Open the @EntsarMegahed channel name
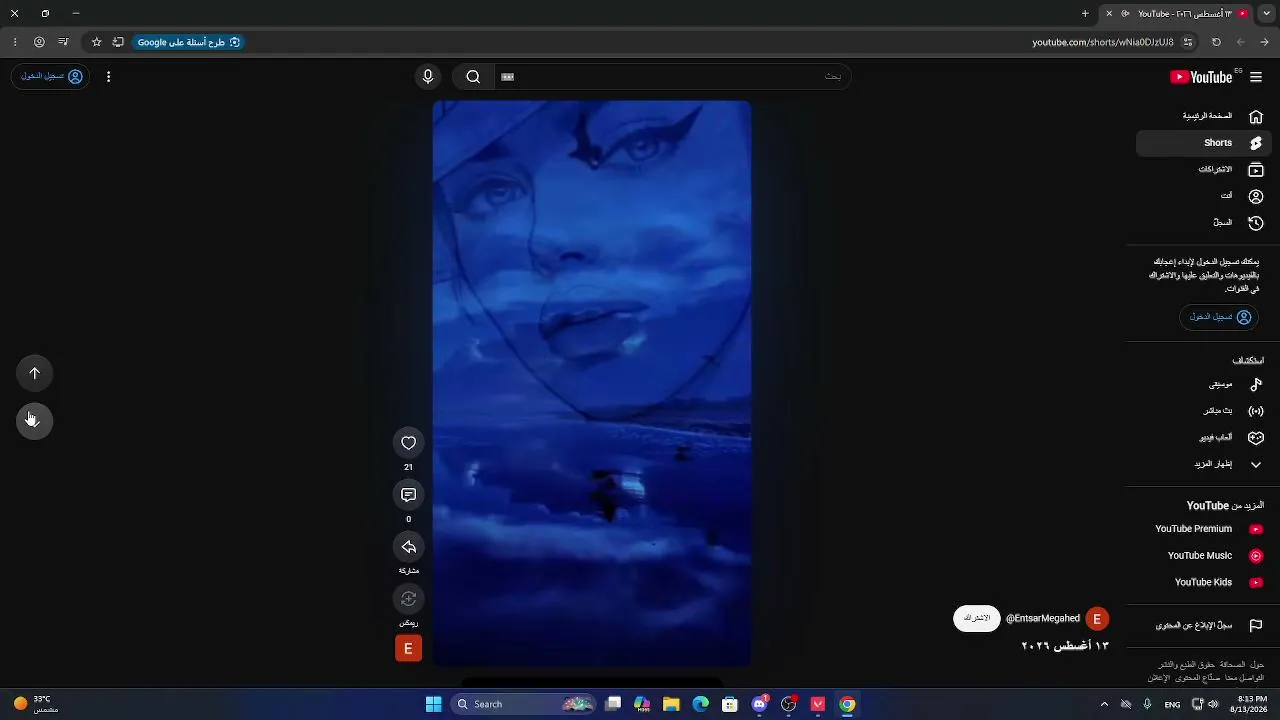This screenshot has height=720, width=1280. click(1043, 619)
